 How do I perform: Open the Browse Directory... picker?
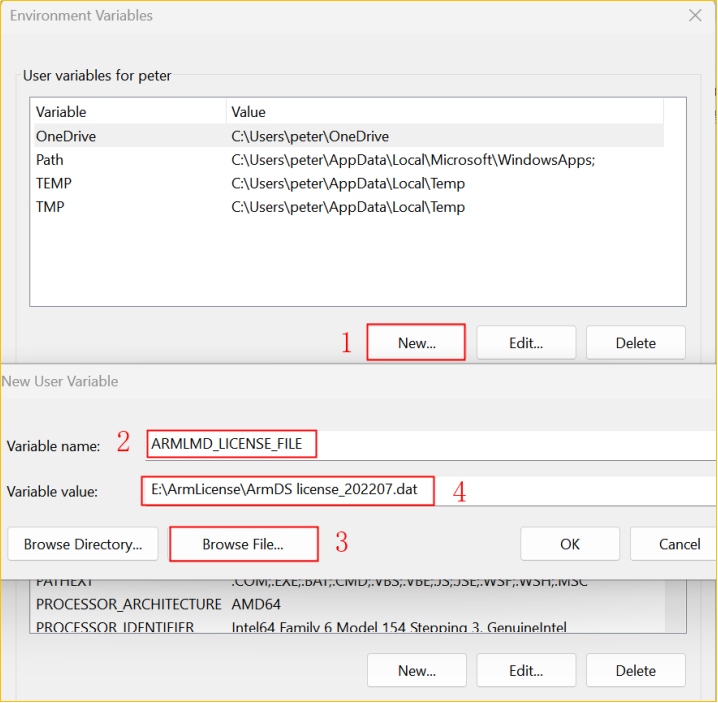(83, 544)
